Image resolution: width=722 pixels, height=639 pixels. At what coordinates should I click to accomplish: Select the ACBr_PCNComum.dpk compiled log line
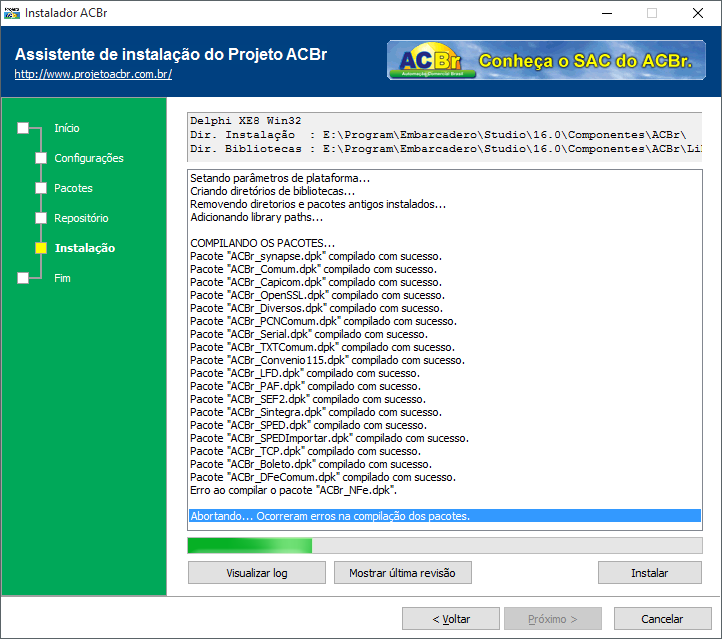323,321
